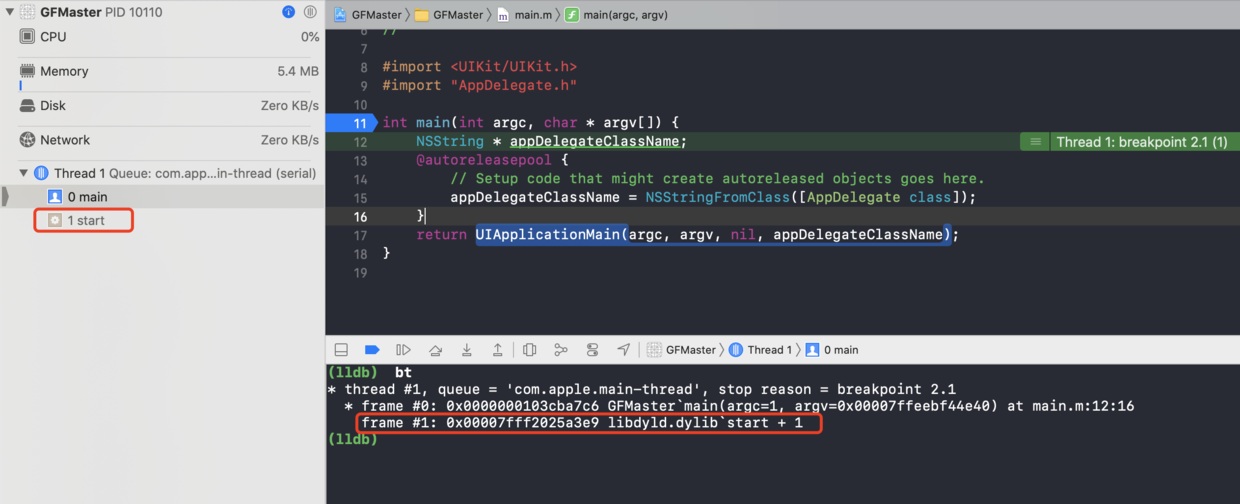This screenshot has height=504, width=1240.
Task: Click the Step Over icon
Action: tap(435, 350)
